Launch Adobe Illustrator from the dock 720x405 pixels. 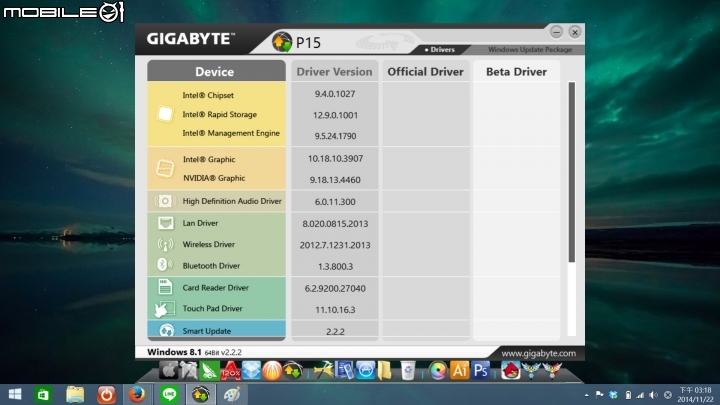[459, 370]
